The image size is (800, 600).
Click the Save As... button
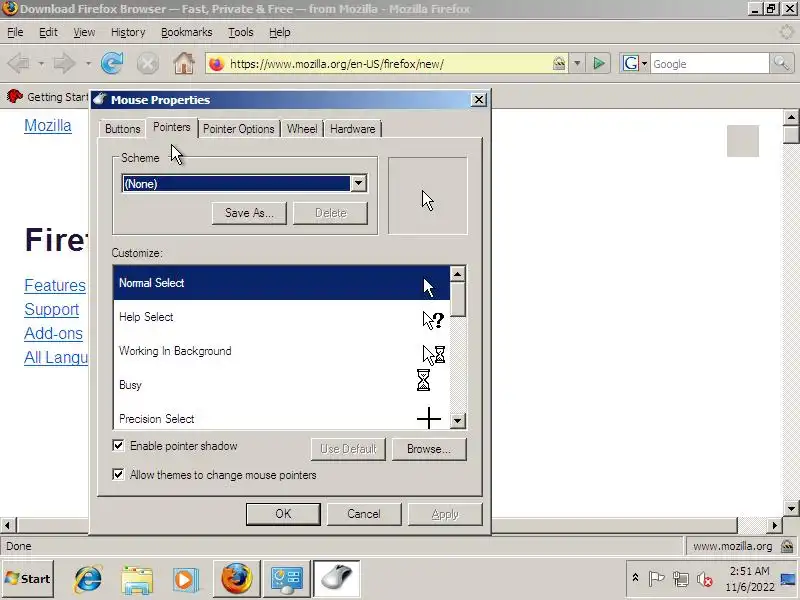click(249, 213)
